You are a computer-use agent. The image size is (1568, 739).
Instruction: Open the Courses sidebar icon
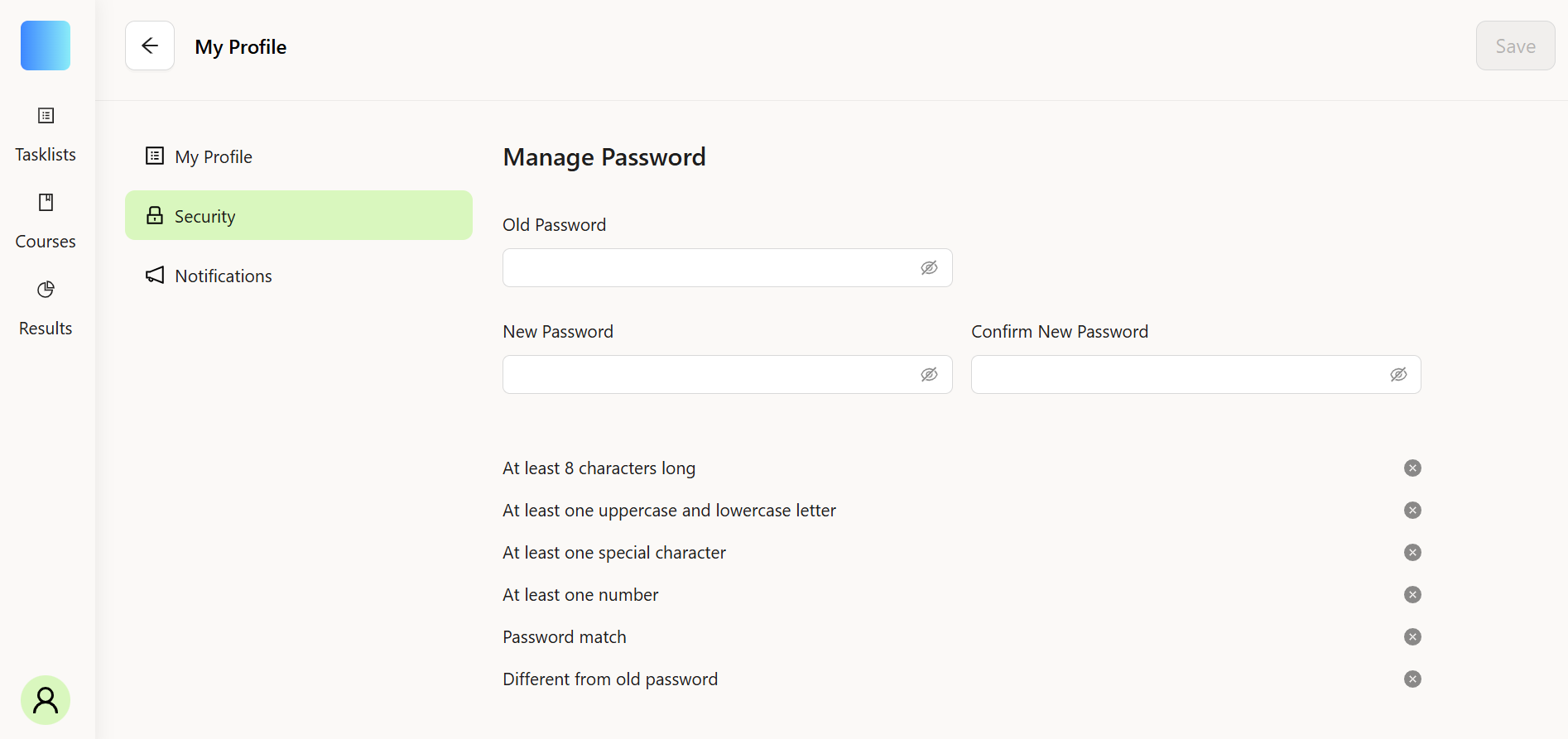[x=46, y=203]
